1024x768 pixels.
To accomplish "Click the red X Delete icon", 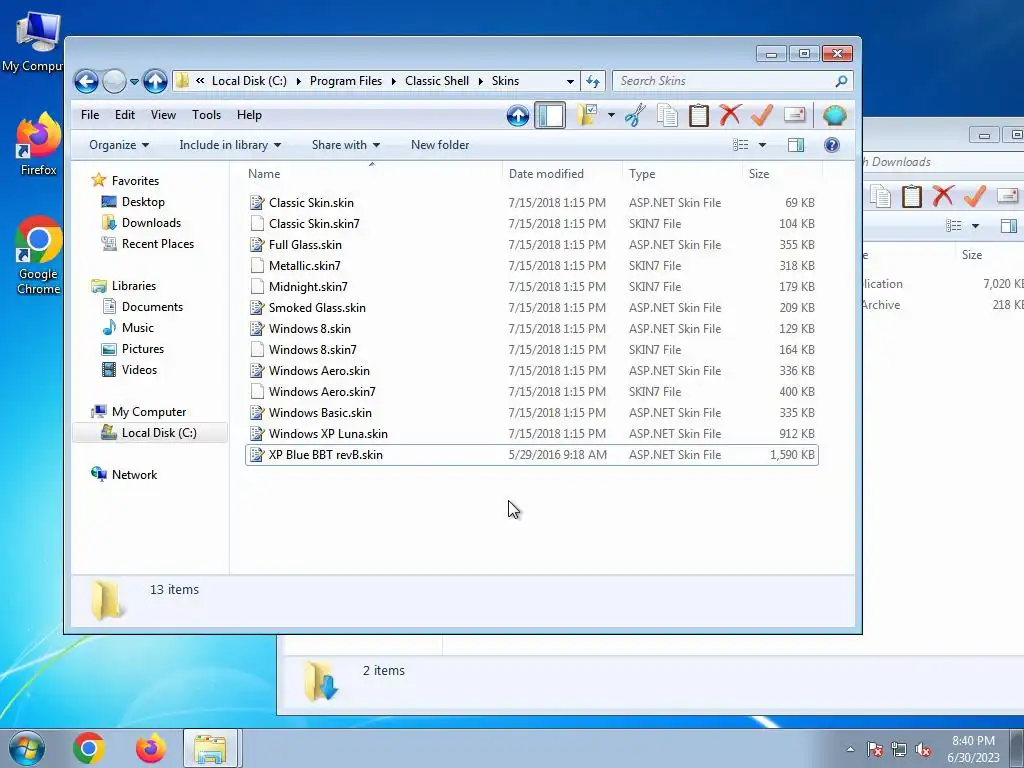I will (x=730, y=116).
